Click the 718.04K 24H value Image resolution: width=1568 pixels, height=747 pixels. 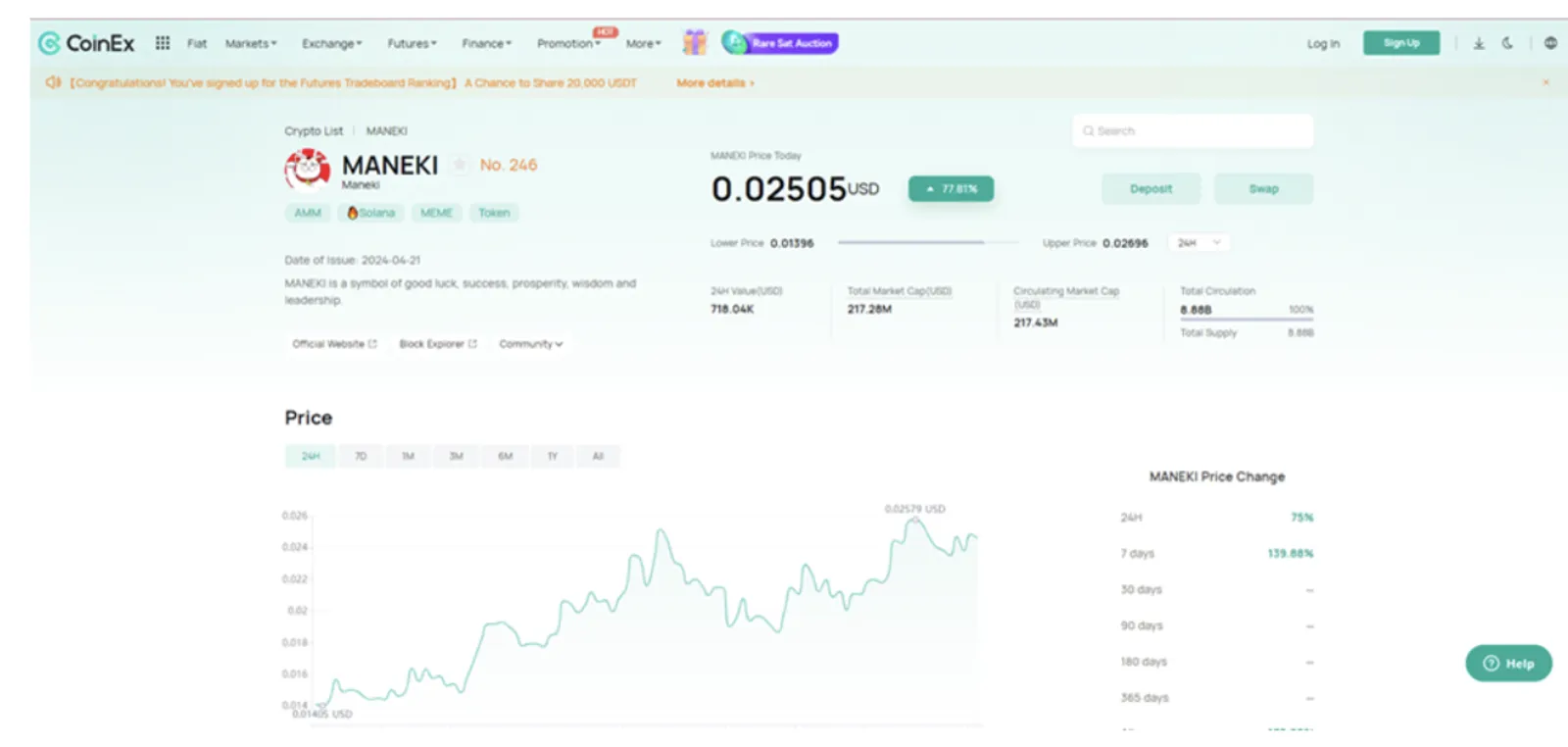click(732, 309)
